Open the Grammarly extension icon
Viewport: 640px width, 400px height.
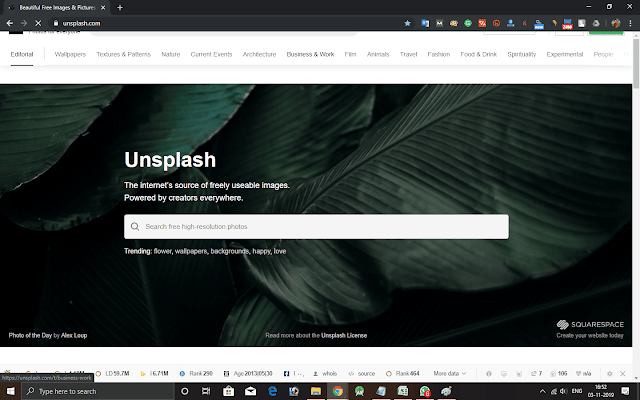pos(468,23)
